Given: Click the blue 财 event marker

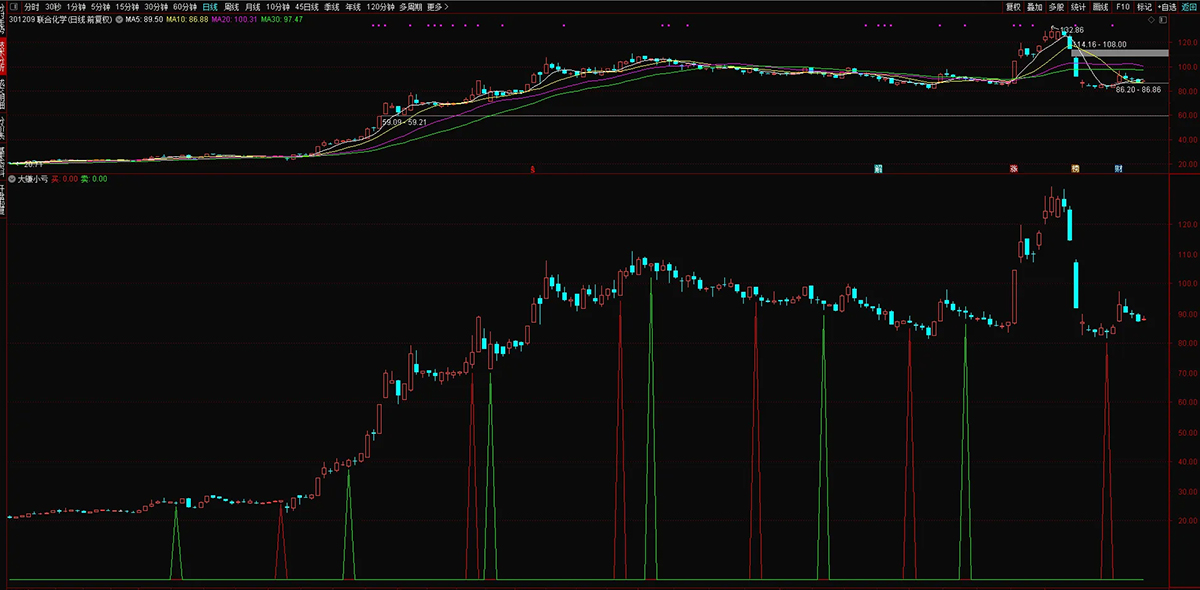Looking at the screenshot, I should pyautogui.click(x=1118, y=168).
